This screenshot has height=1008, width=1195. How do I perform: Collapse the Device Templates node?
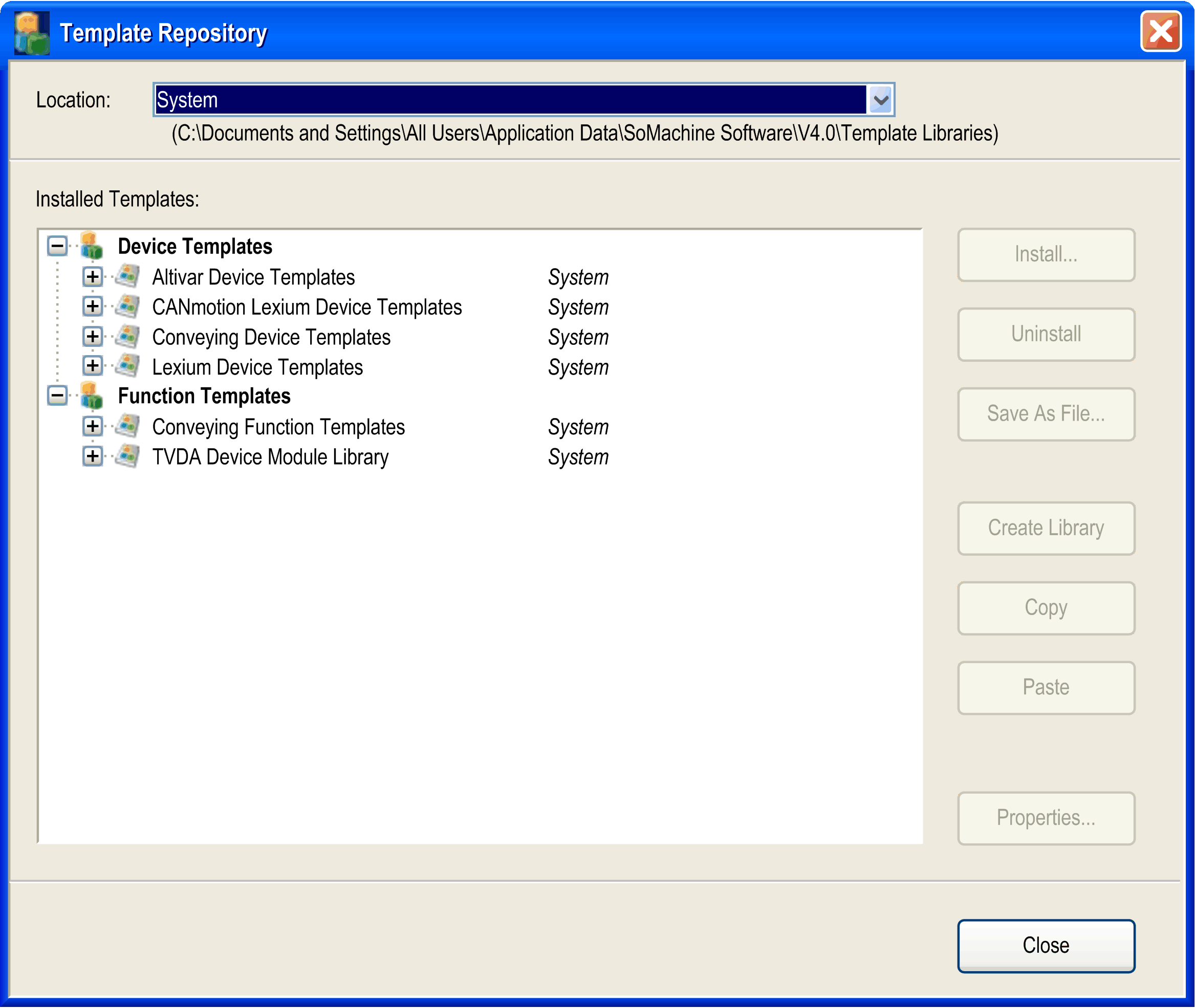[x=57, y=246]
